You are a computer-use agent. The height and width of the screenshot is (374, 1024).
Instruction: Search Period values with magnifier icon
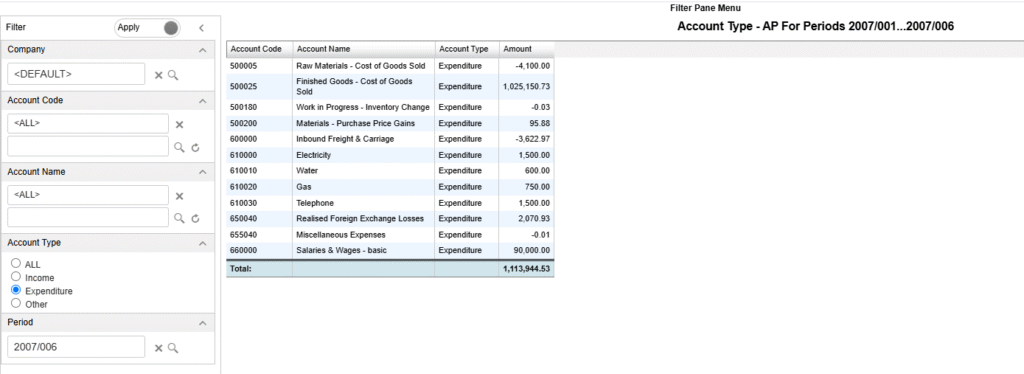click(x=173, y=348)
